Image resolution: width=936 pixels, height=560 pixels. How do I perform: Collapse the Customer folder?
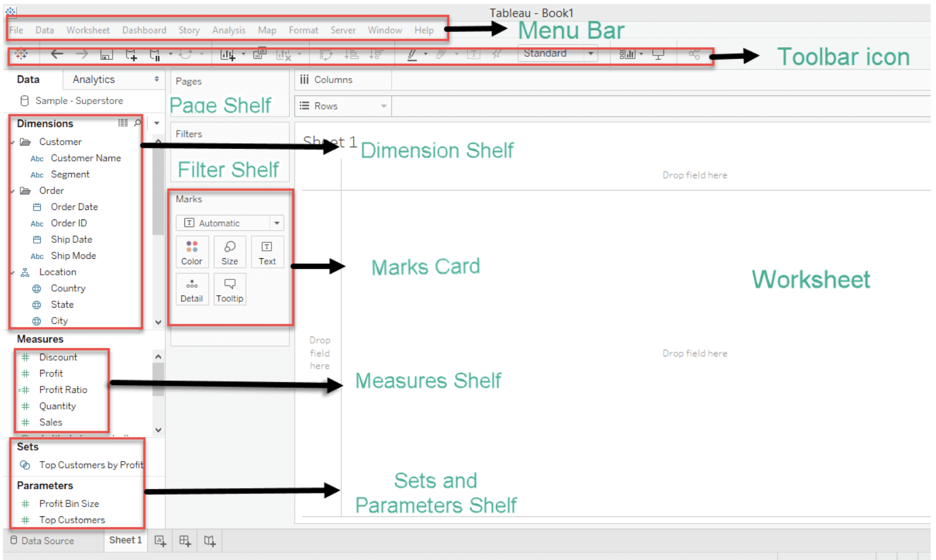coord(13,142)
